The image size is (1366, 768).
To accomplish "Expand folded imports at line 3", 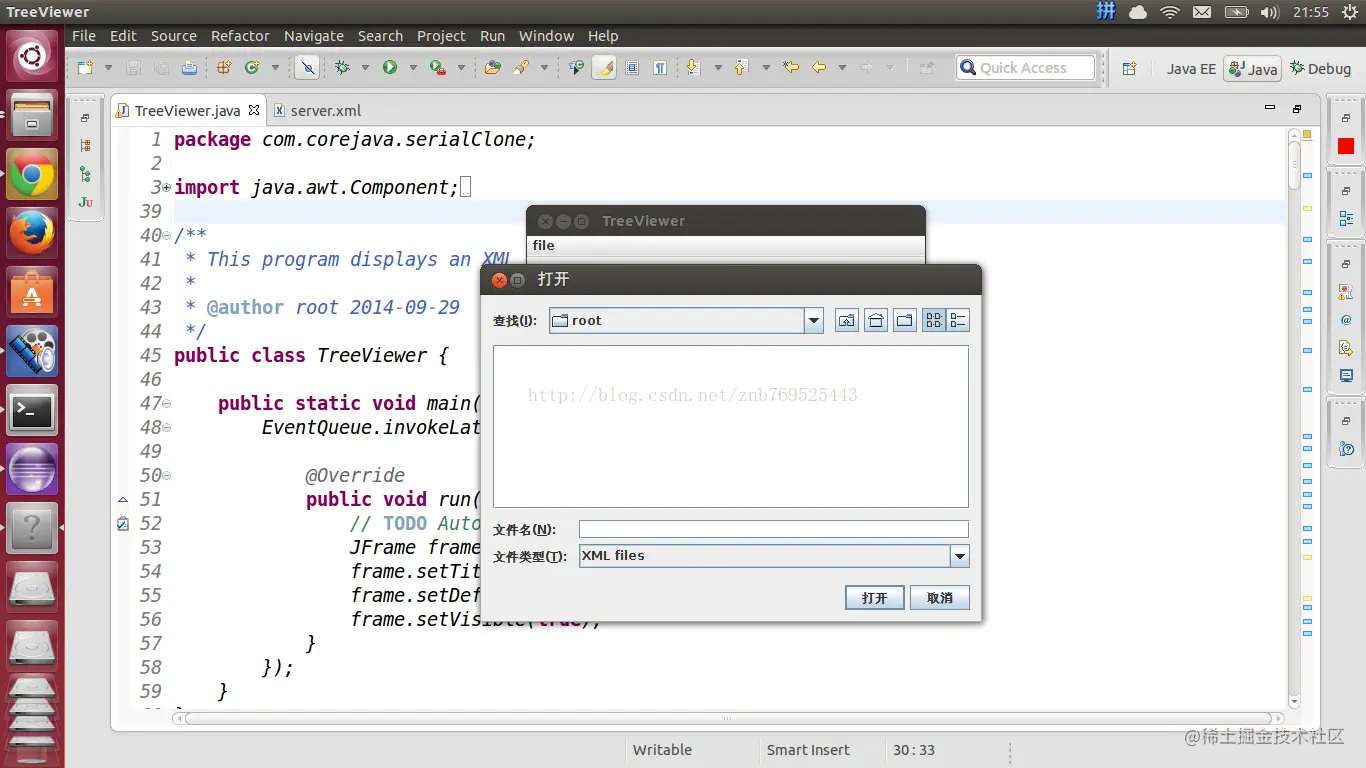I will click(x=166, y=188).
